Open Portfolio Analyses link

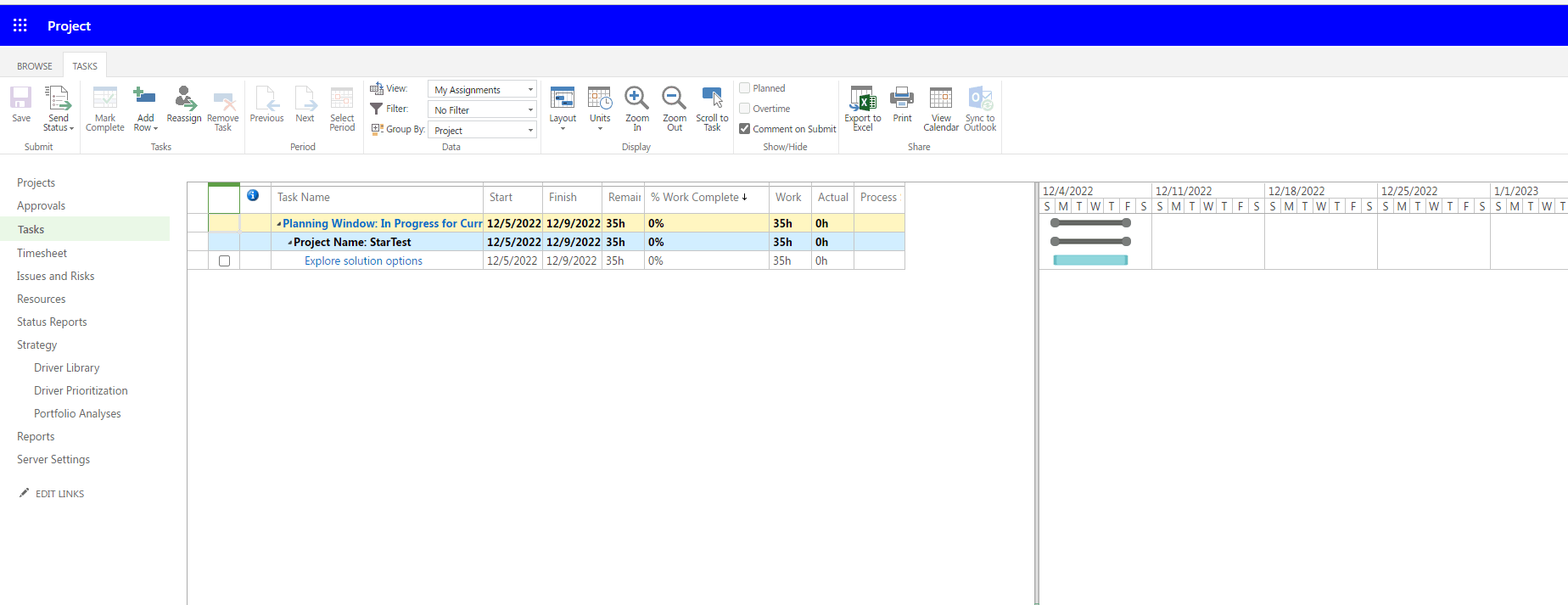[x=77, y=413]
